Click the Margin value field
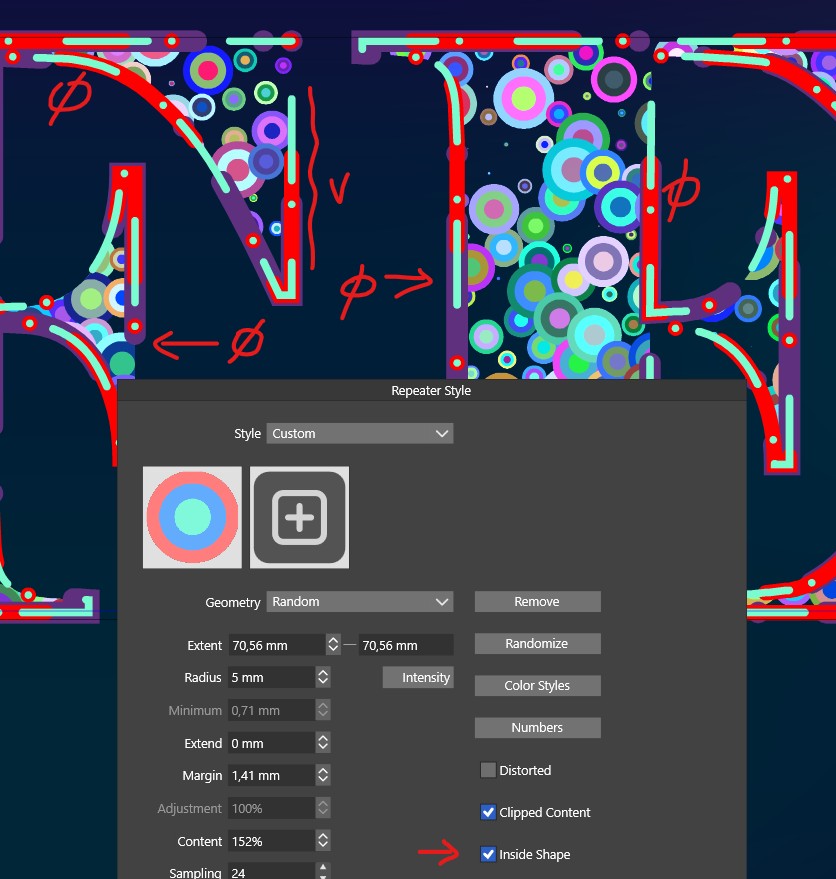The height and width of the screenshot is (879, 836). [x=270, y=775]
